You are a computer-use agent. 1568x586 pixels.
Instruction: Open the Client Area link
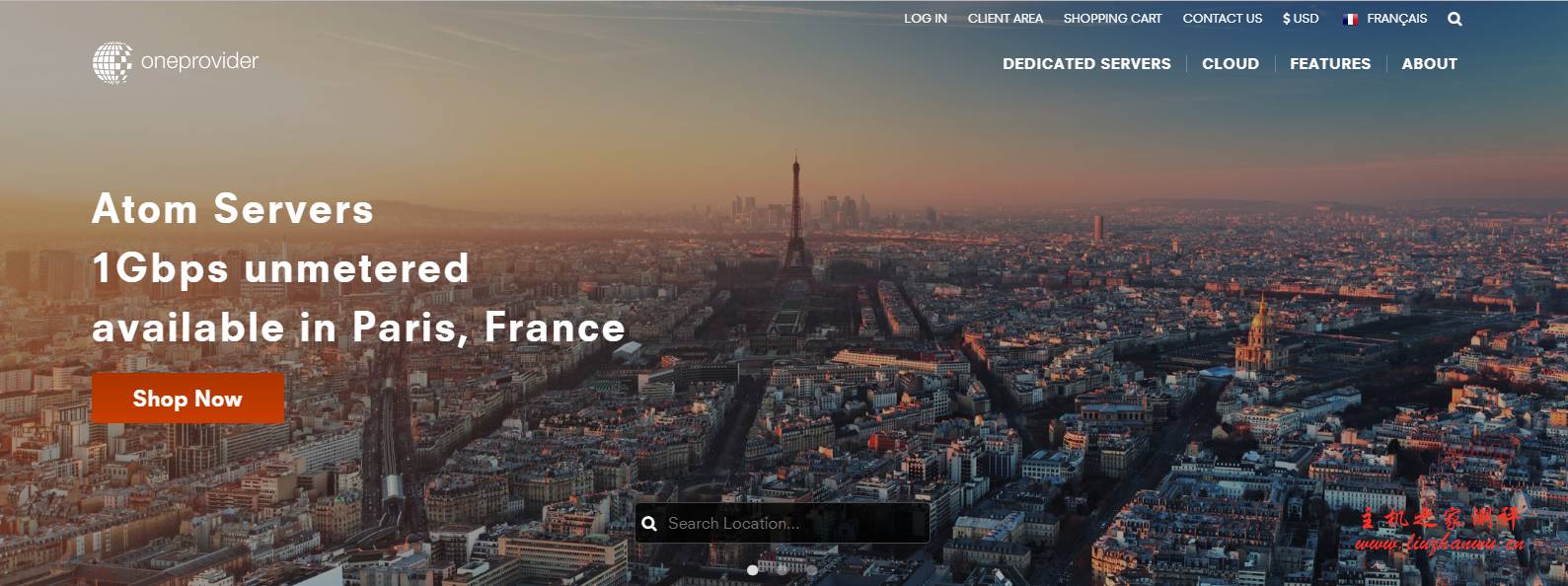[x=1005, y=19]
